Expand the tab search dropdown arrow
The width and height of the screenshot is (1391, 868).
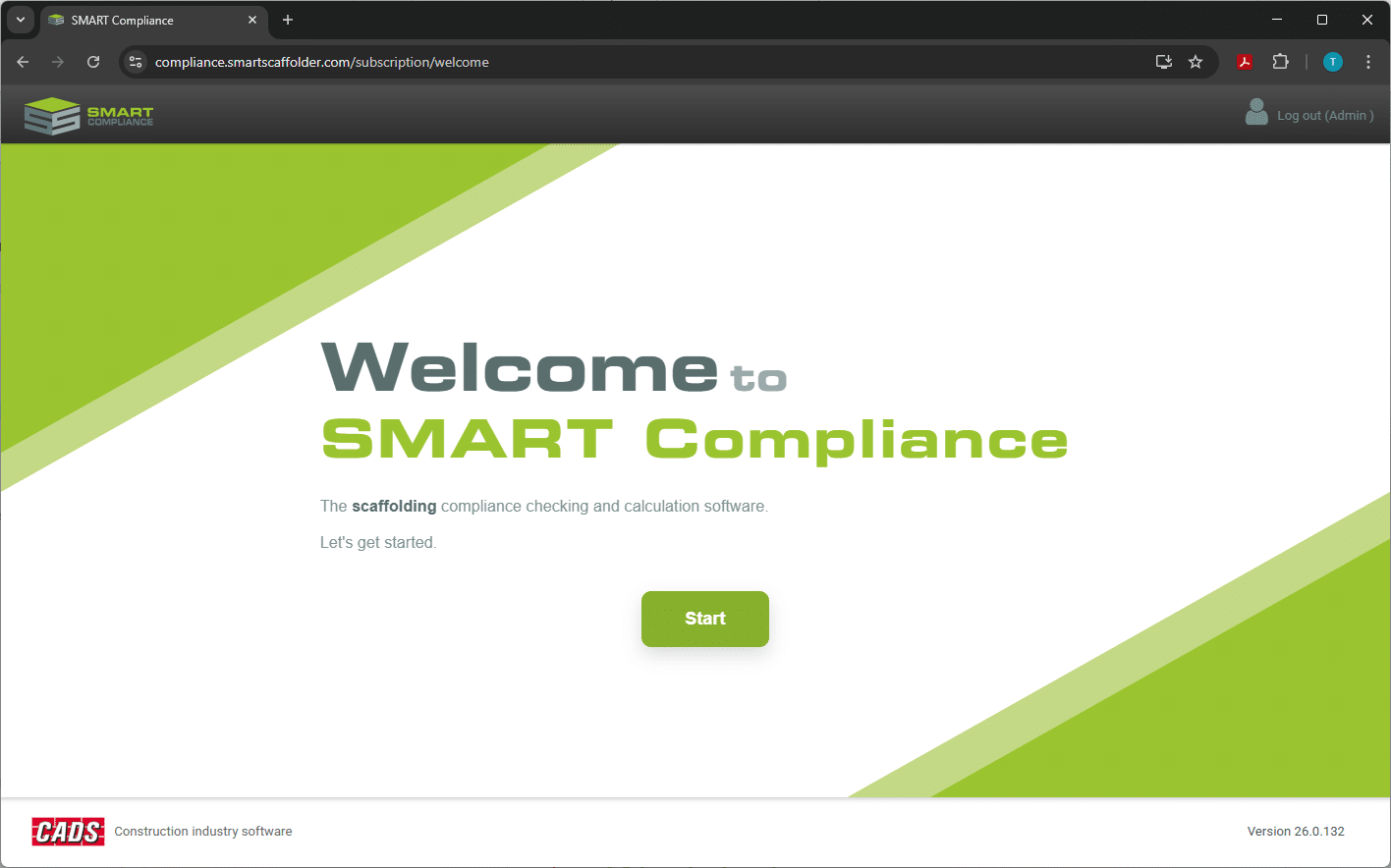tap(20, 20)
